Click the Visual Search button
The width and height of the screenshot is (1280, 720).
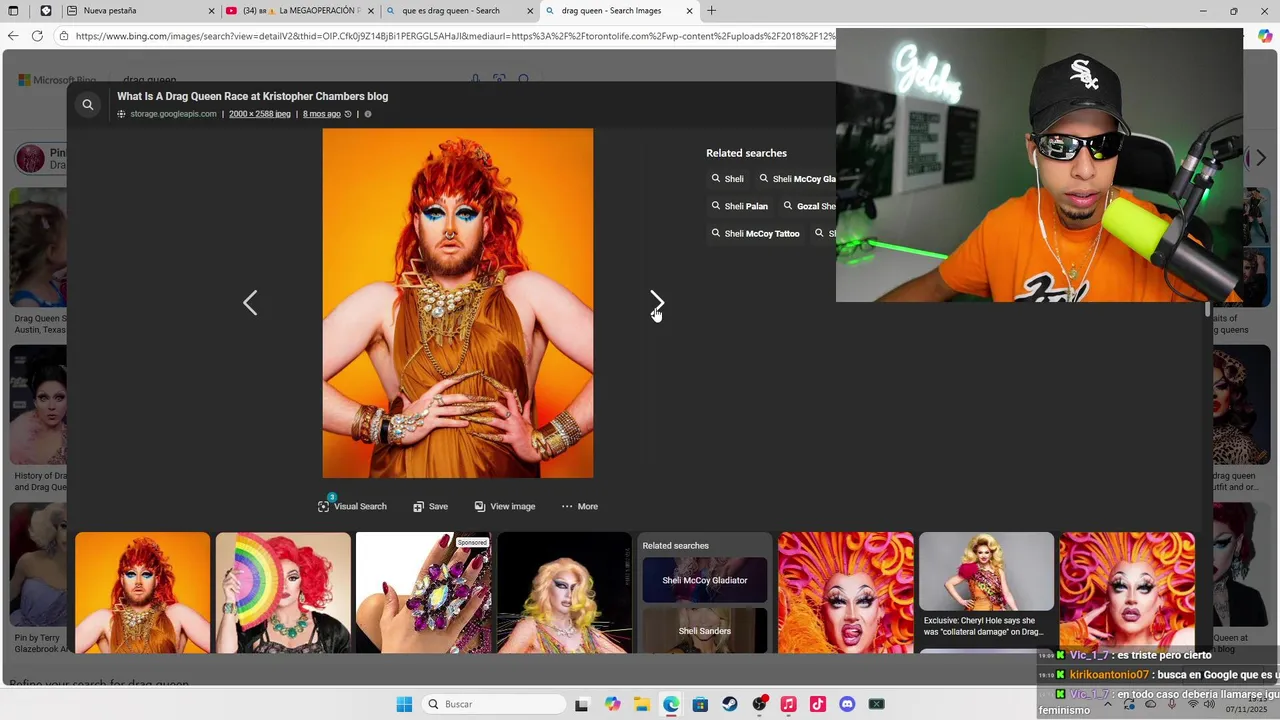pyautogui.click(x=352, y=506)
